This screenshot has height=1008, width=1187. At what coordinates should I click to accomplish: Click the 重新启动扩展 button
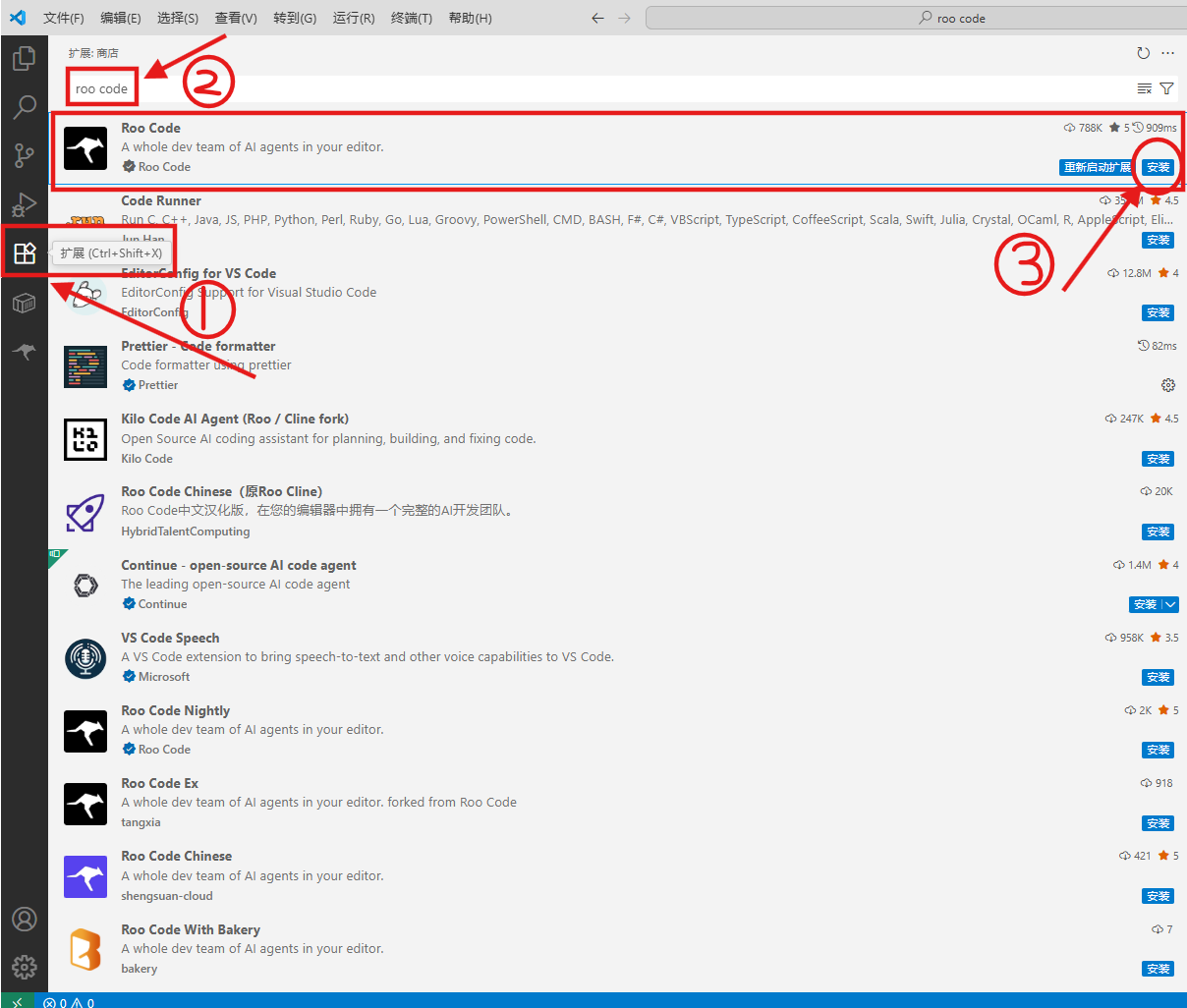click(1098, 167)
